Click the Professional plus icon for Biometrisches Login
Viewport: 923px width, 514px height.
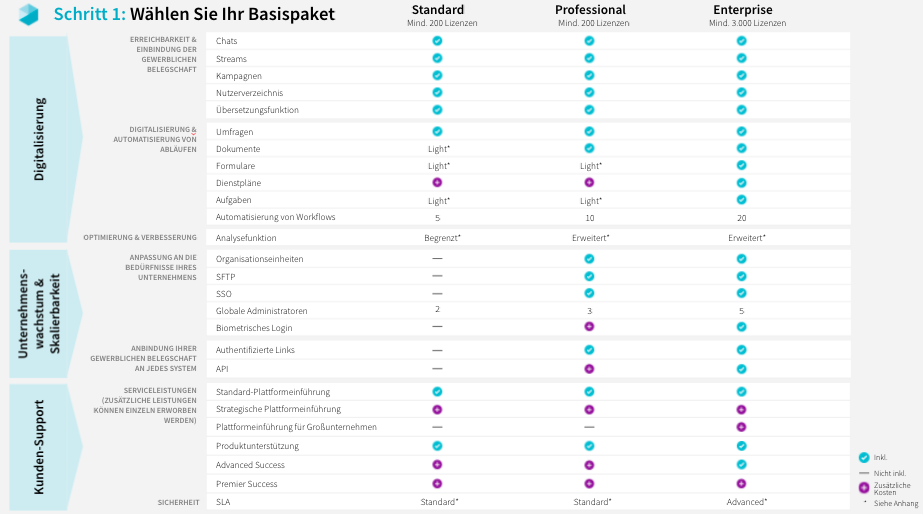click(x=589, y=327)
